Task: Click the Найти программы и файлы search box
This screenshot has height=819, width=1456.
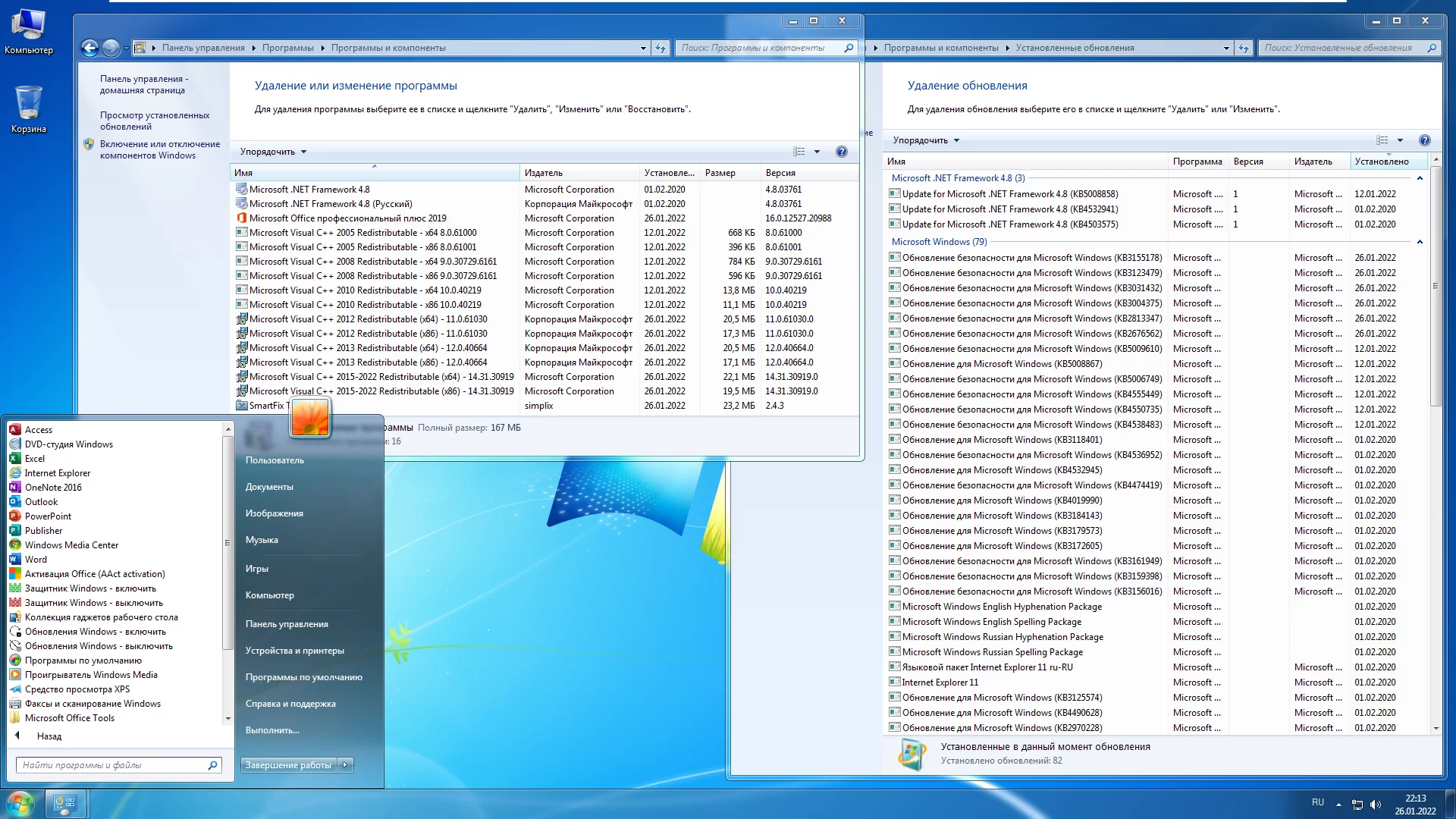Action: [114, 765]
